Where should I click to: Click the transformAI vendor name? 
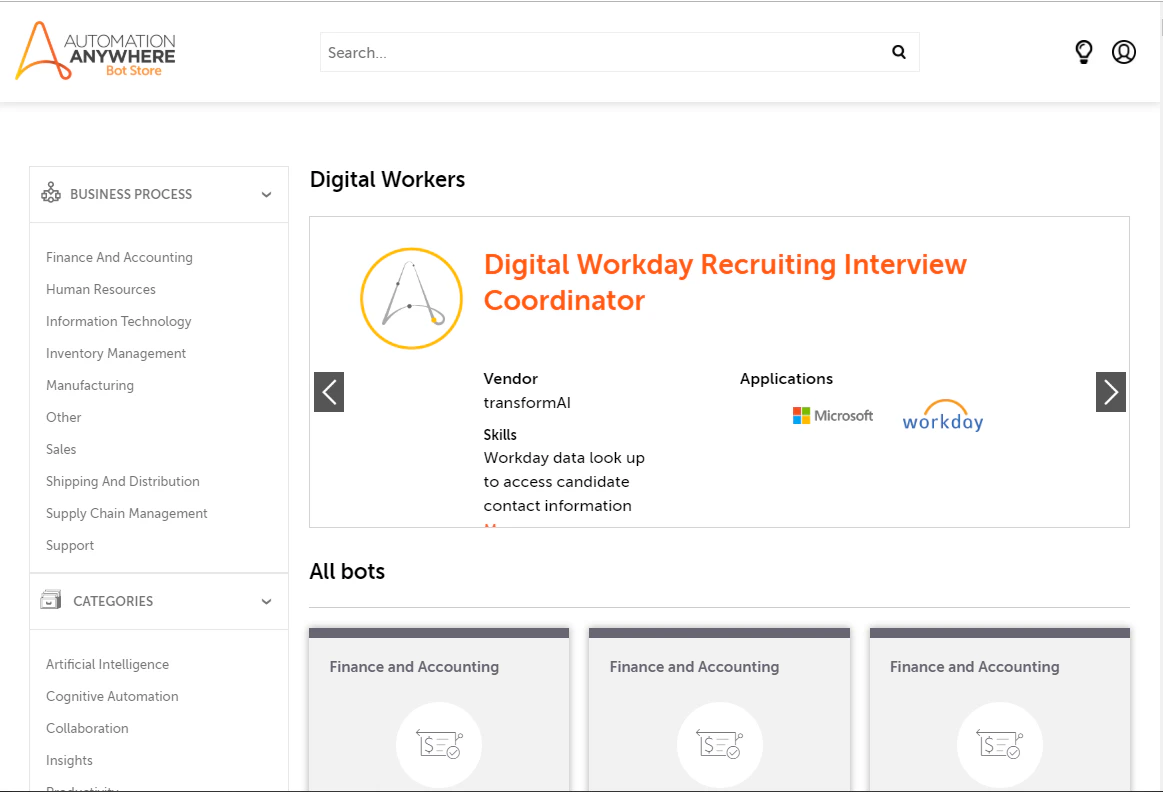click(527, 403)
